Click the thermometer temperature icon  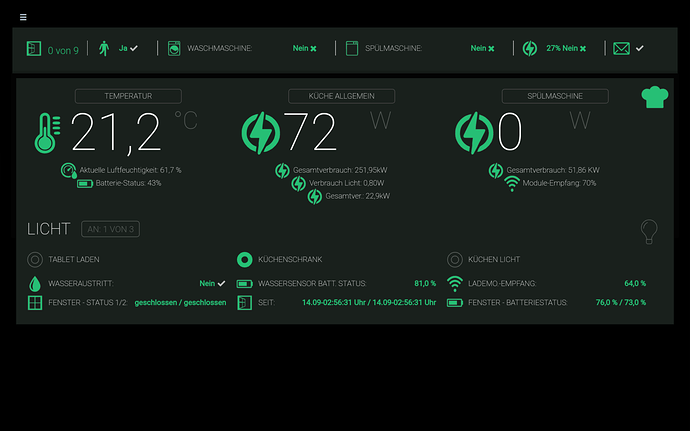(45, 132)
